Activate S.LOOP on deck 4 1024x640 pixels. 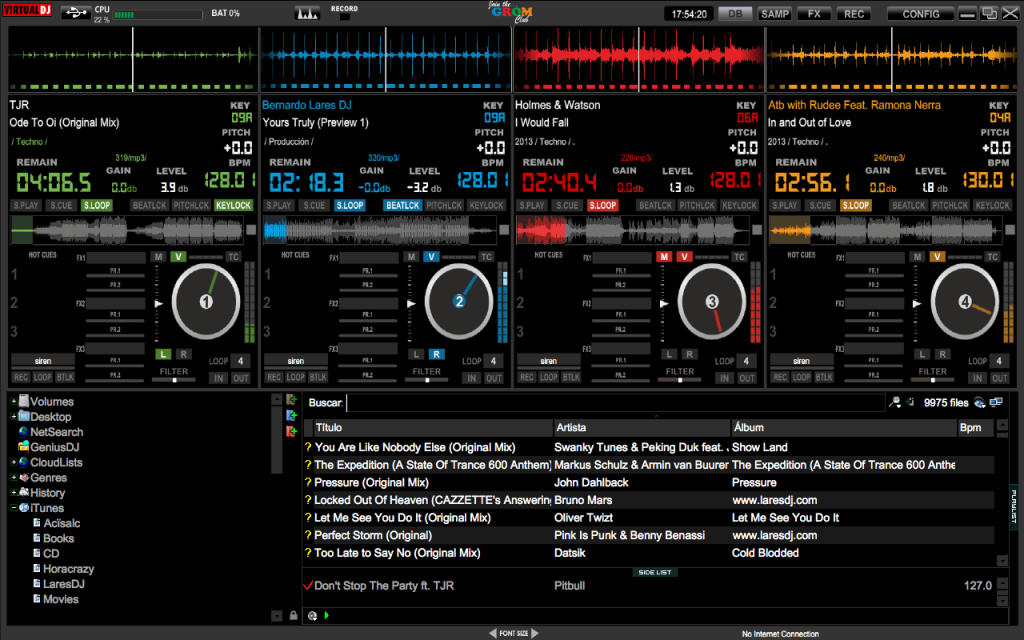click(855, 204)
